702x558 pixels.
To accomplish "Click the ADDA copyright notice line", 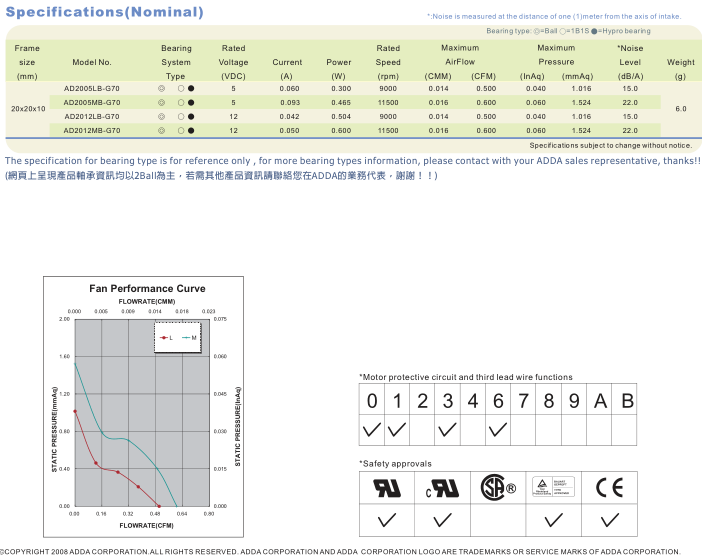I will tap(340, 552).
